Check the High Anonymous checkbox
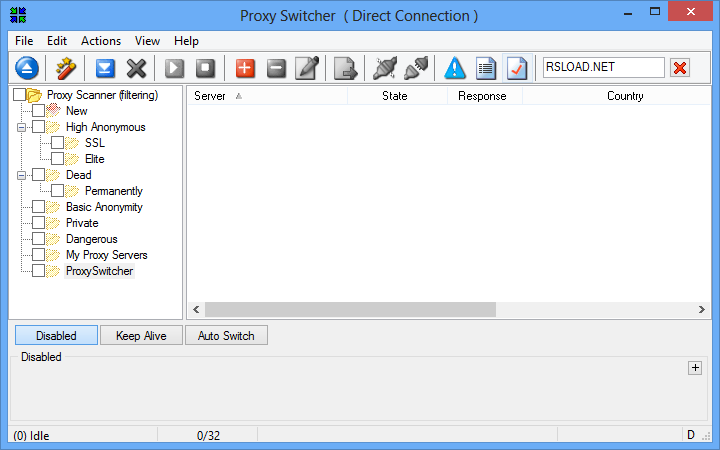The image size is (720, 450). tap(39, 127)
